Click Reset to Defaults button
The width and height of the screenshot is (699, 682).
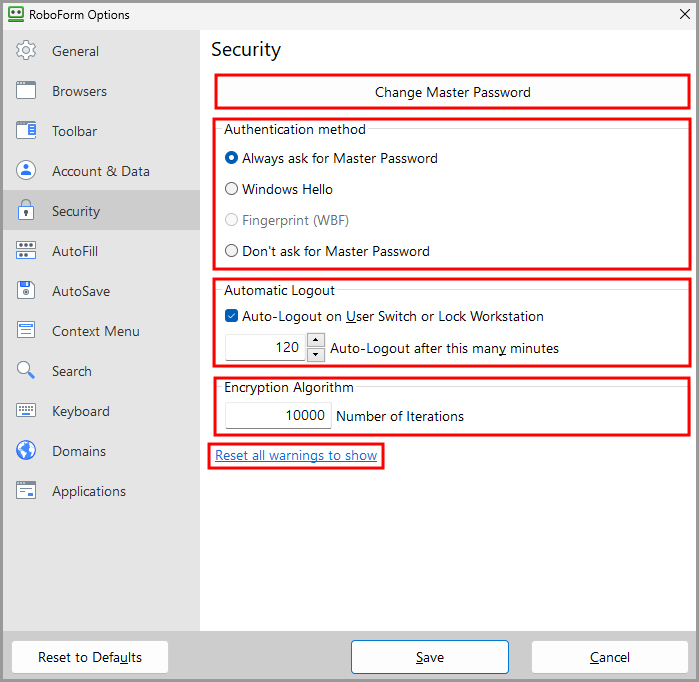coord(90,657)
